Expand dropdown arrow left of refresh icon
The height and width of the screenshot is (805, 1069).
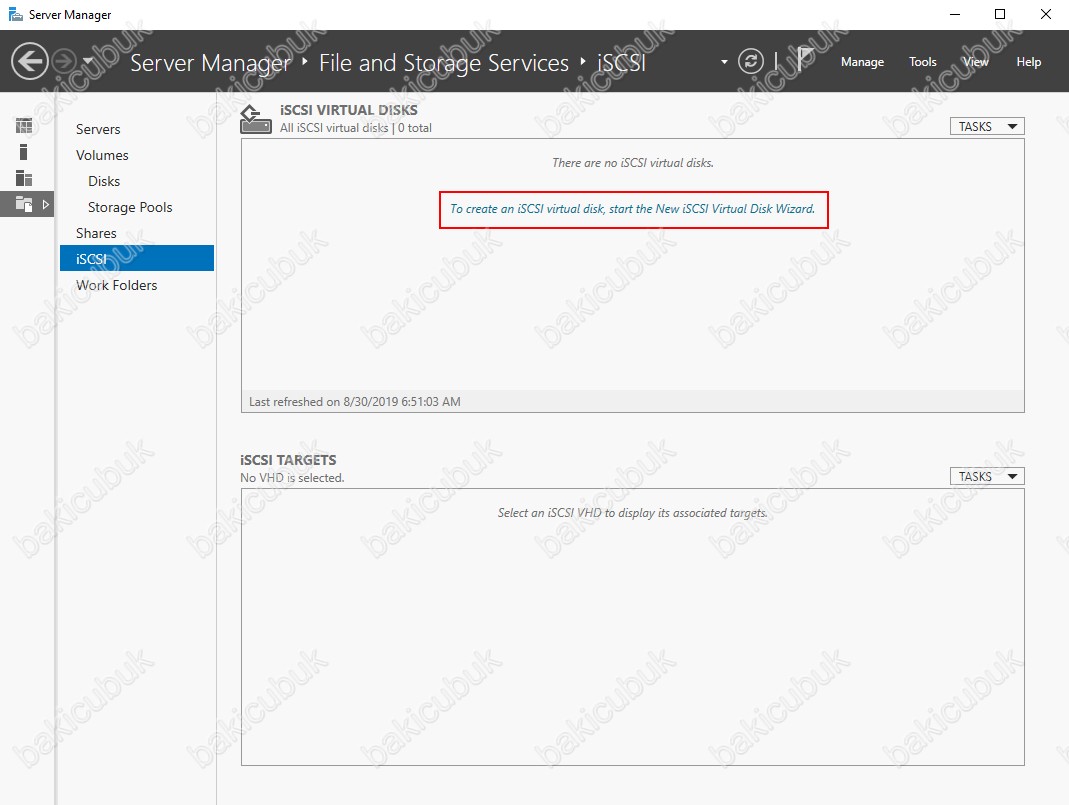[x=724, y=62]
